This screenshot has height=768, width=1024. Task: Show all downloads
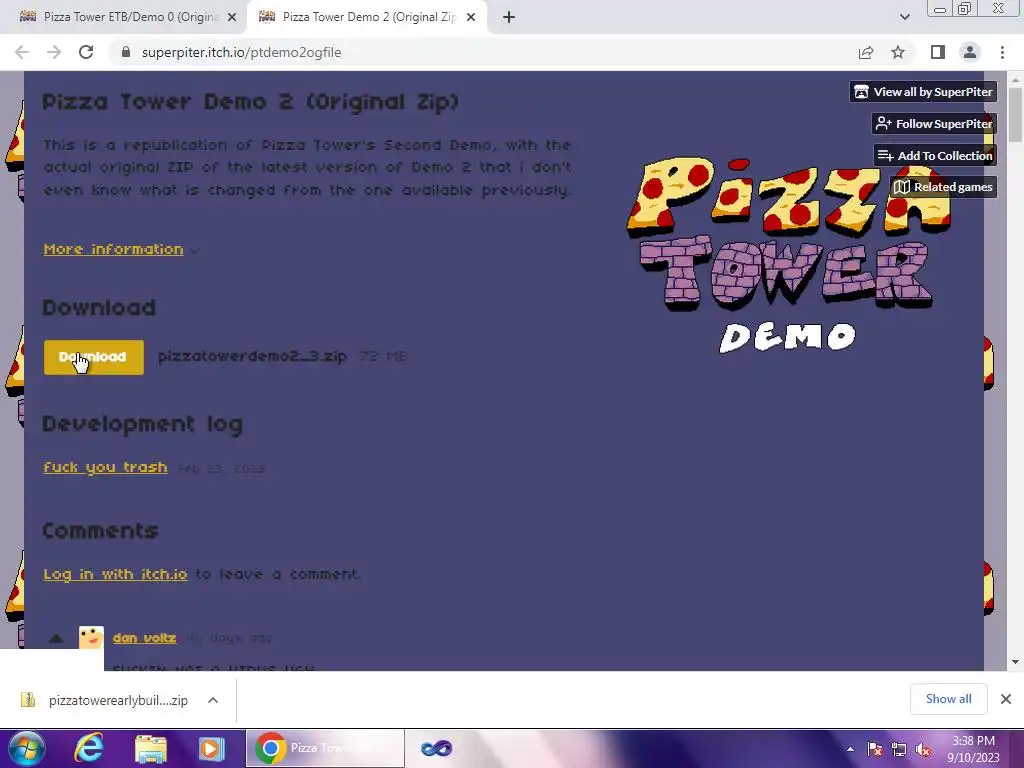948,699
